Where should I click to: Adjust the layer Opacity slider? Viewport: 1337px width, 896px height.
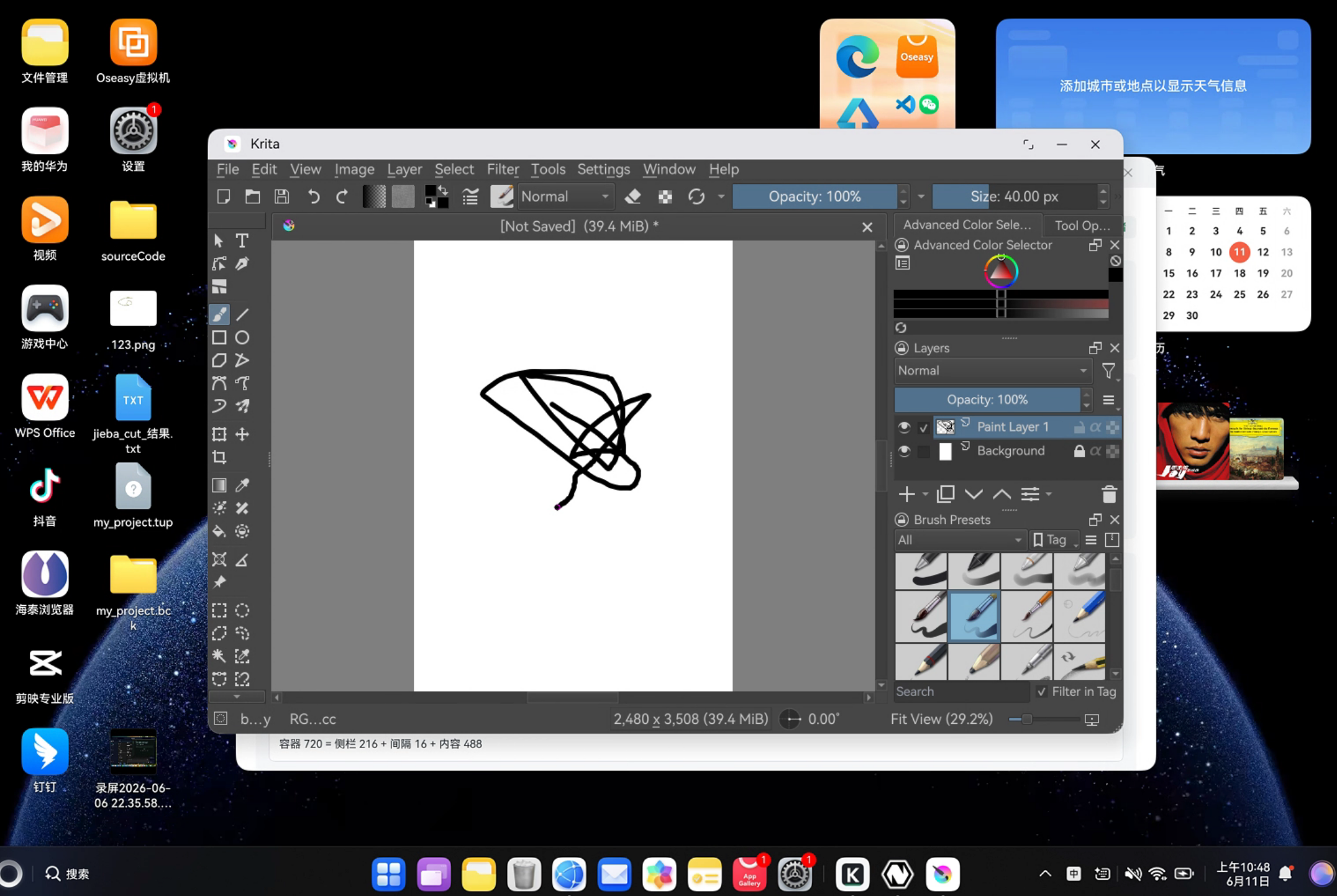pos(987,400)
